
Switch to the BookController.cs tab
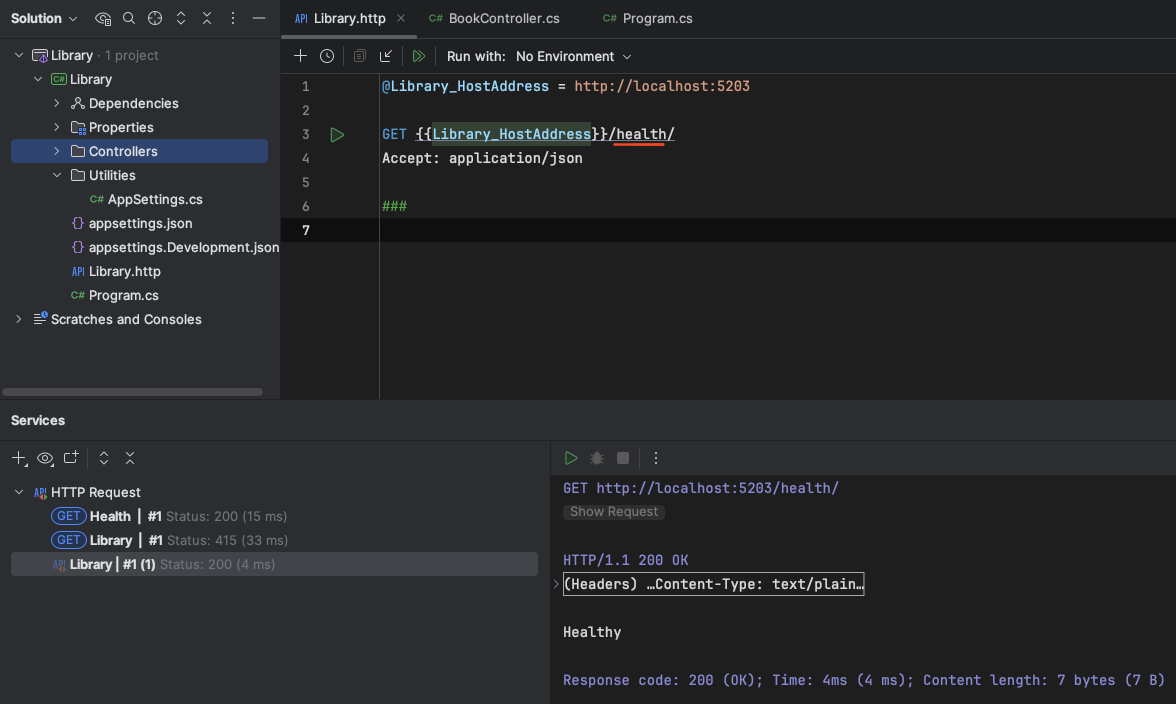click(x=505, y=19)
